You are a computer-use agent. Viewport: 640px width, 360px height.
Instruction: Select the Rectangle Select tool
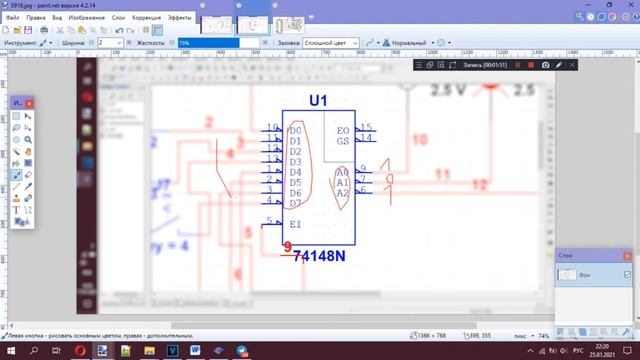pos(16,116)
